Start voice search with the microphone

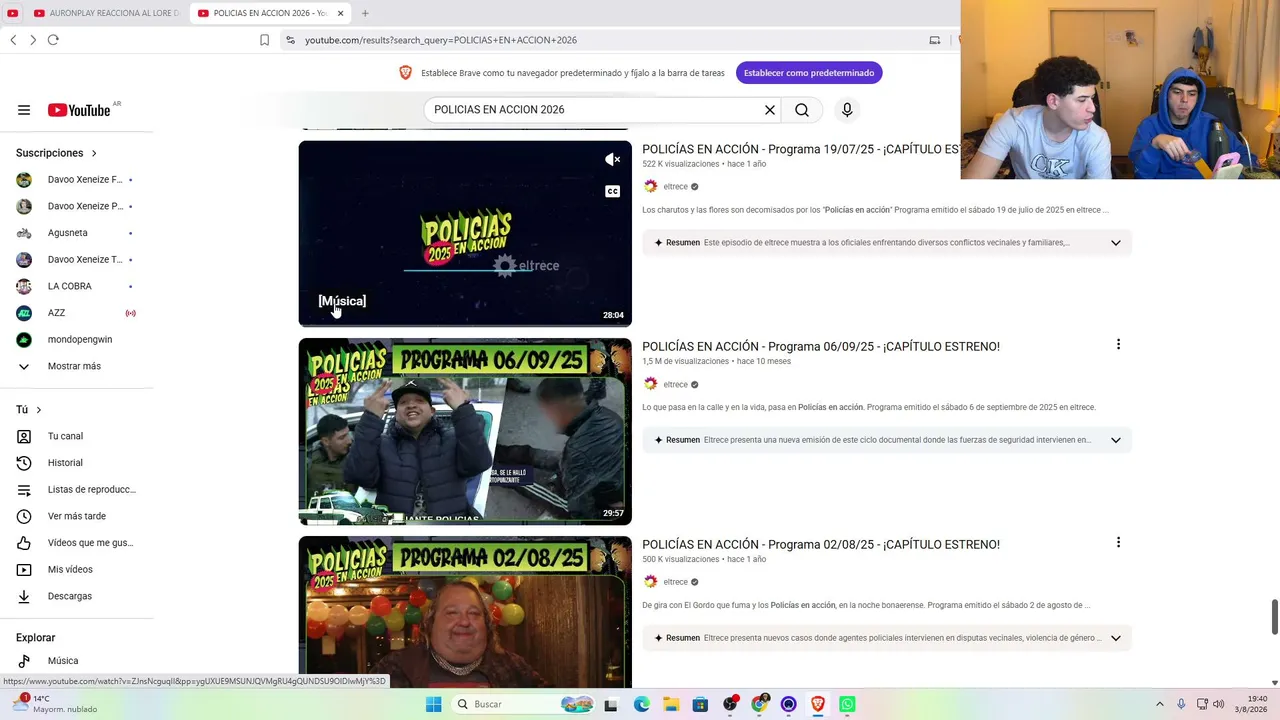[847, 110]
